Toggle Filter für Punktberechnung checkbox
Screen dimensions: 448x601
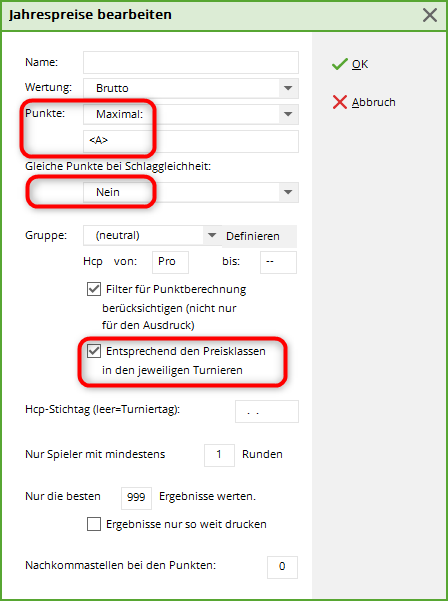(x=94, y=289)
